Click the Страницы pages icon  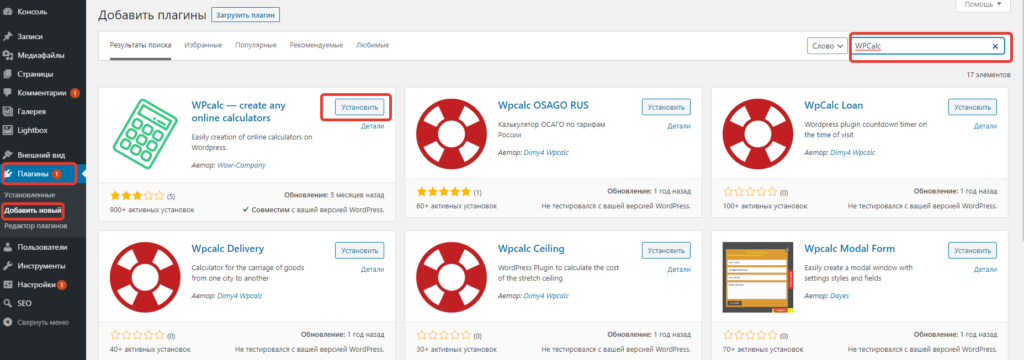pyautogui.click(x=8, y=74)
